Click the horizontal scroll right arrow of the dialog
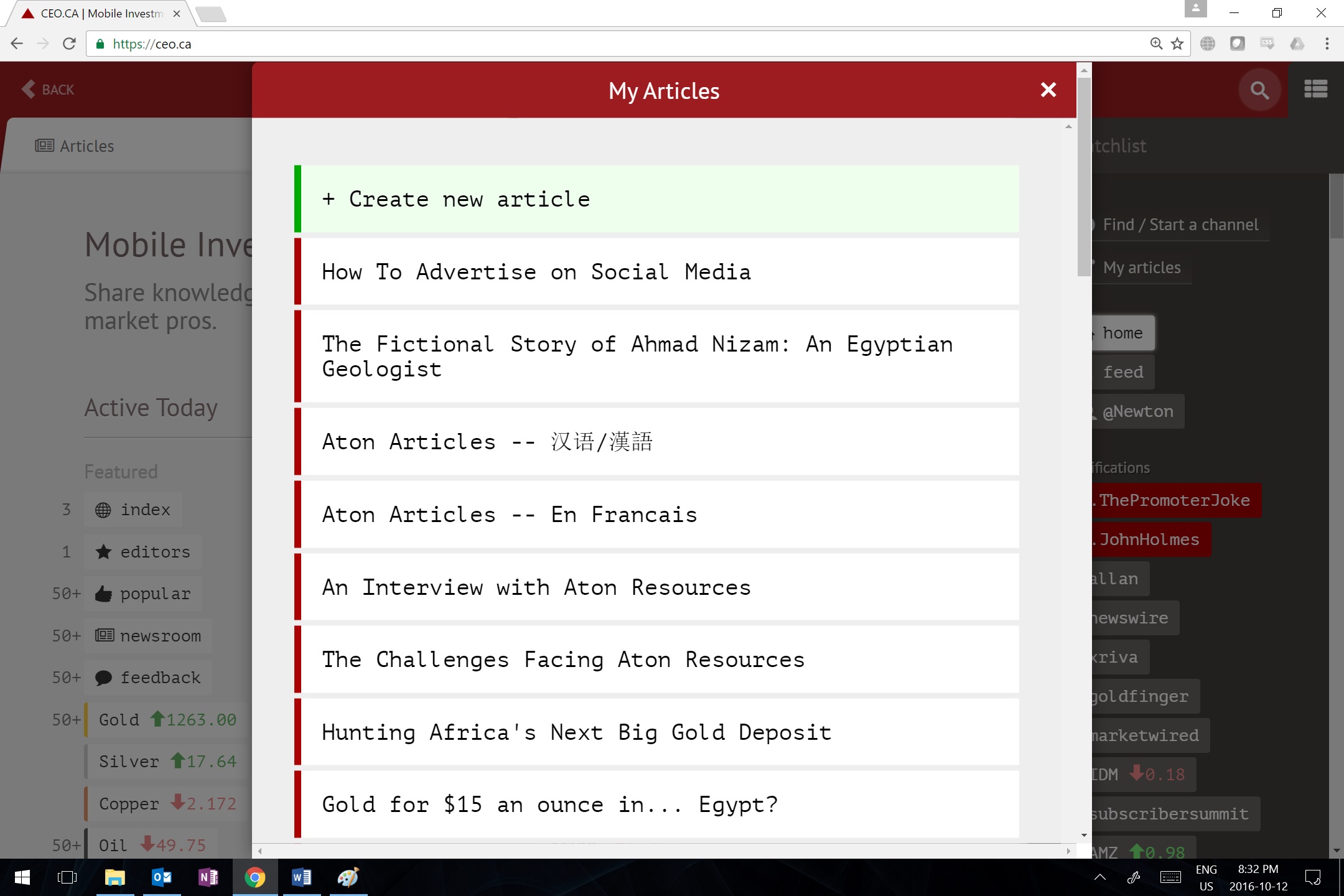The image size is (1344, 896). pos(1068,851)
